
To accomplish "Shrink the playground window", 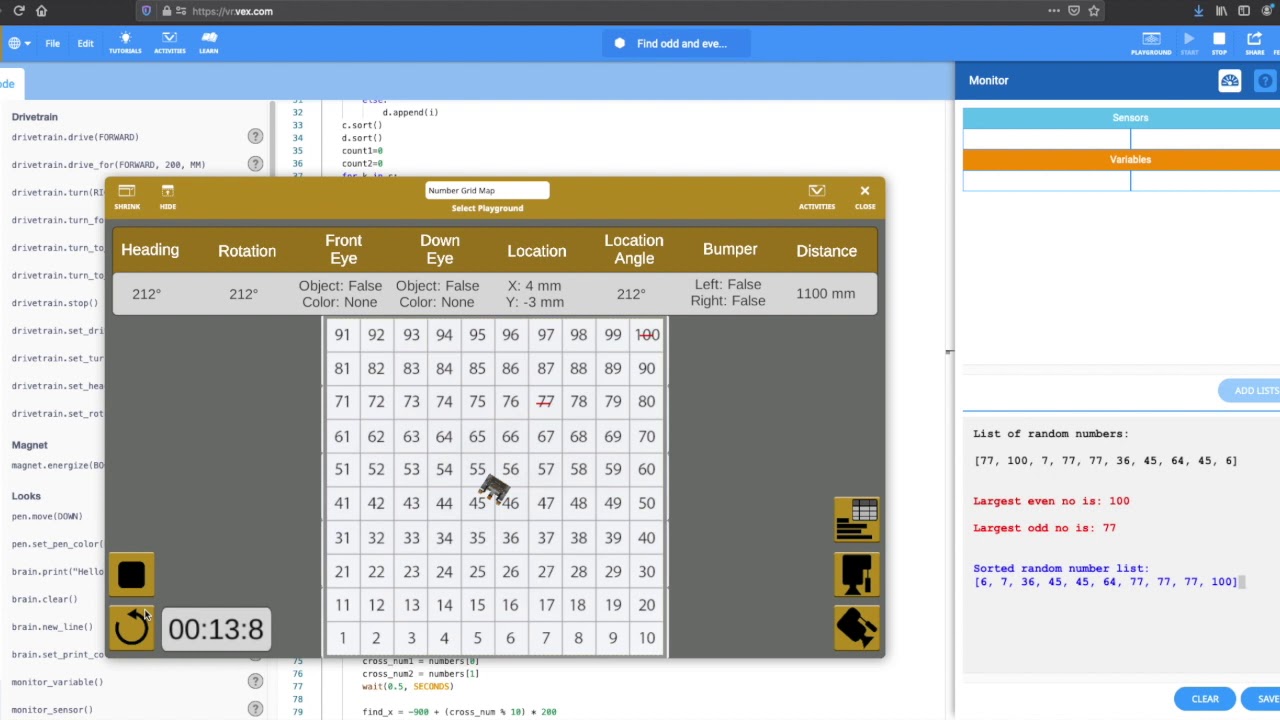I will tap(127, 196).
